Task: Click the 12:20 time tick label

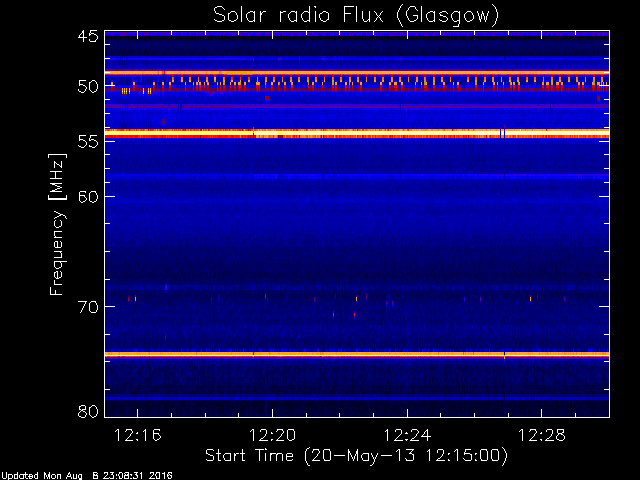Action: click(x=272, y=436)
